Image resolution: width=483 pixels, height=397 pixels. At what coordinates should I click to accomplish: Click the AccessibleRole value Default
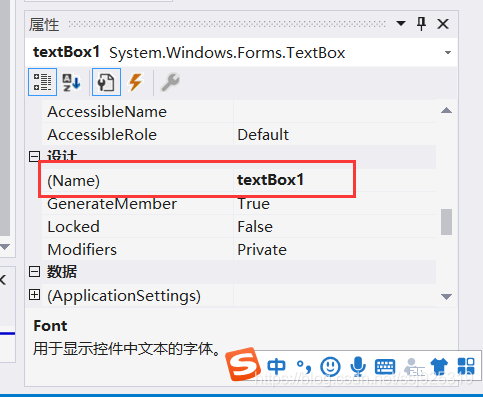(x=263, y=135)
